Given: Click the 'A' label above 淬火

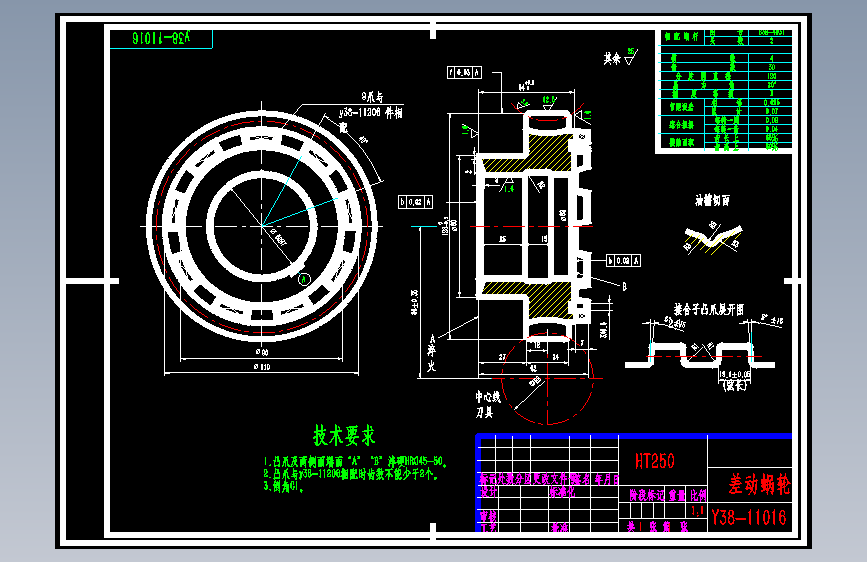Looking at the screenshot, I should (x=432, y=339).
